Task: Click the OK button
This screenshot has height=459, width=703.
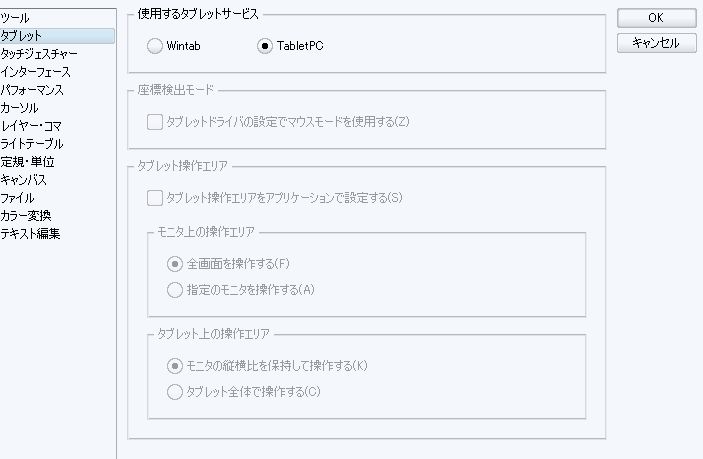Action: click(x=656, y=19)
